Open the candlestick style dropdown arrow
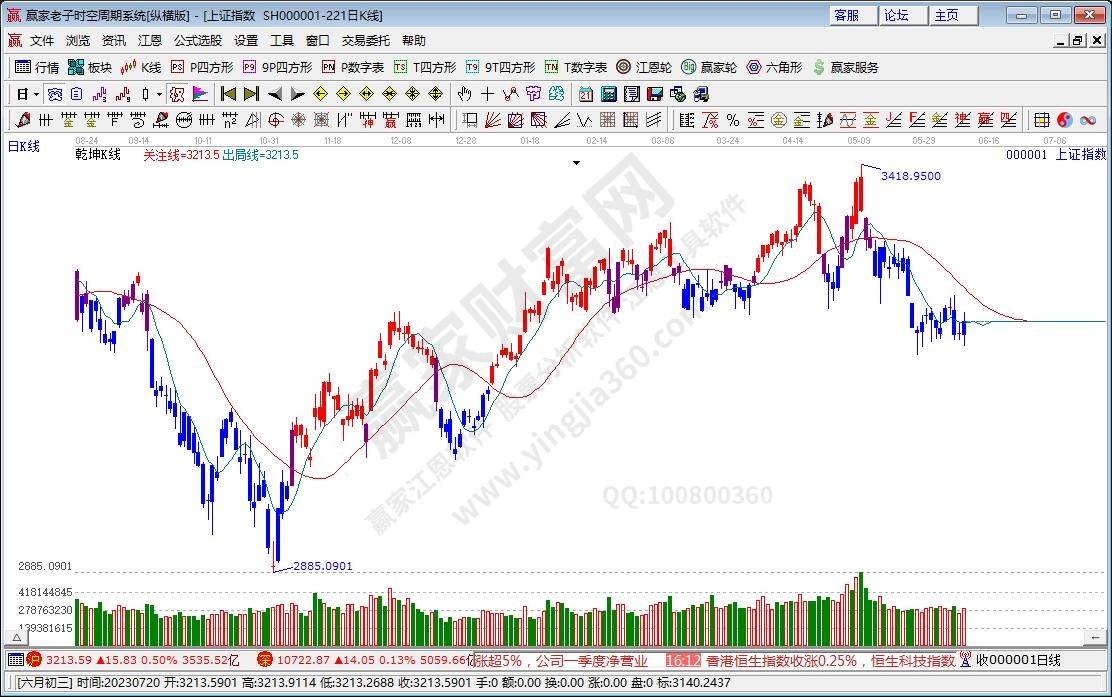This screenshot has width=1112, height=697. pyautogui.click(x=159, y=94)
